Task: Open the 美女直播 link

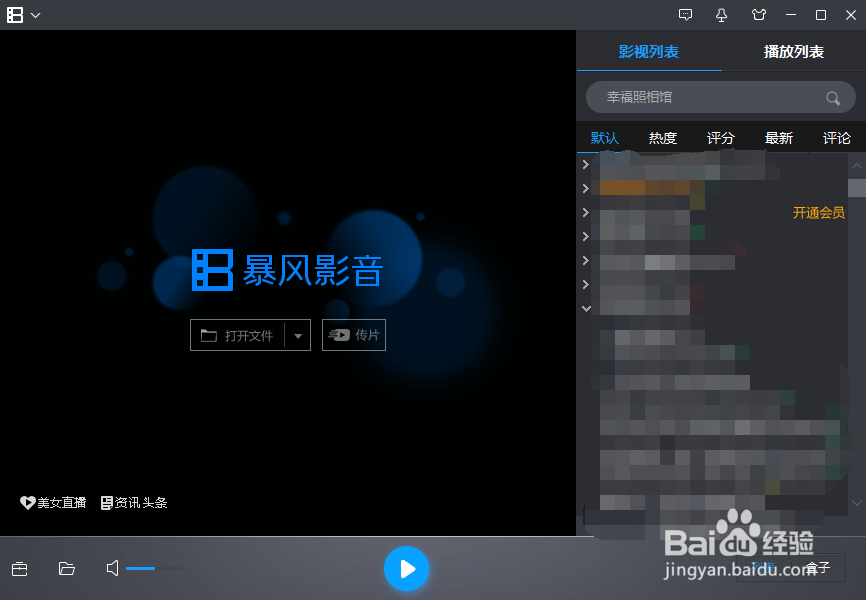Action: pos(53,502)
